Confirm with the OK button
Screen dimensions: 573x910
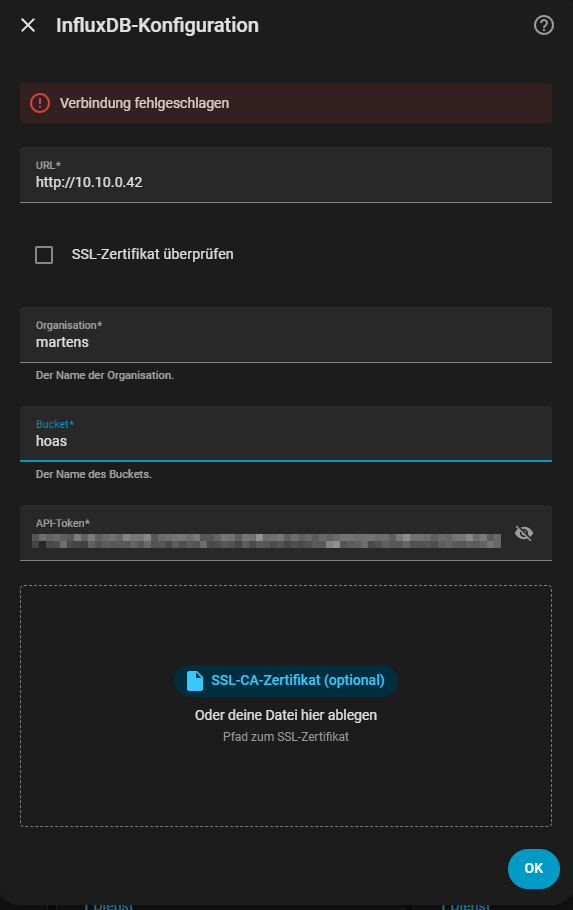tap(534, 868)
